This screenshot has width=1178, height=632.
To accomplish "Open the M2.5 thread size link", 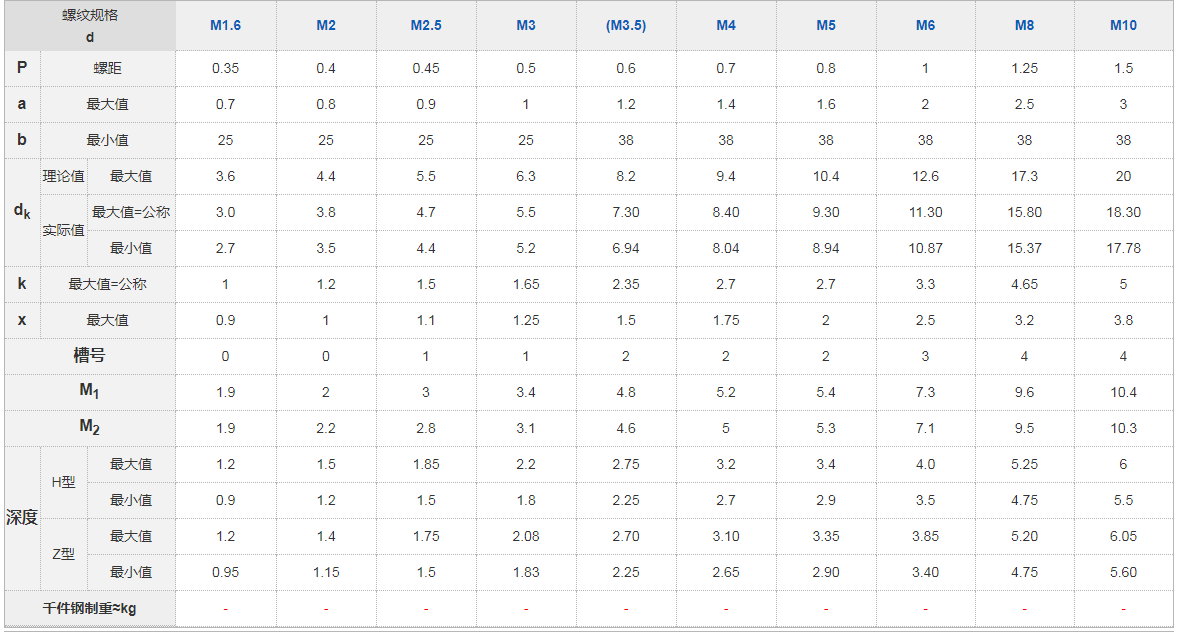I will 426,25.
